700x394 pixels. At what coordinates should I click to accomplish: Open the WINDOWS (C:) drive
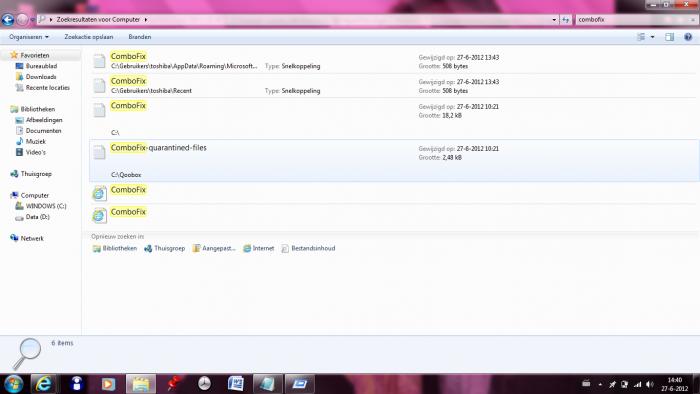point(46,206)
